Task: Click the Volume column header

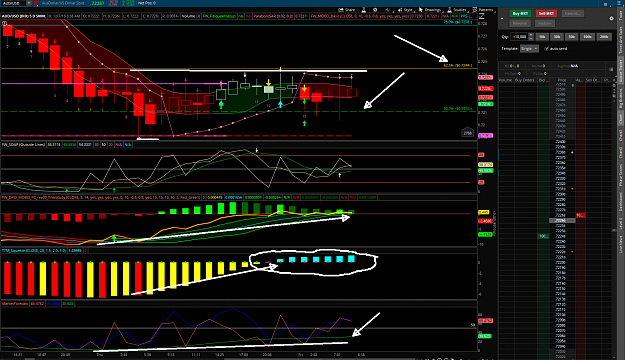Action: tap(506, 80)
